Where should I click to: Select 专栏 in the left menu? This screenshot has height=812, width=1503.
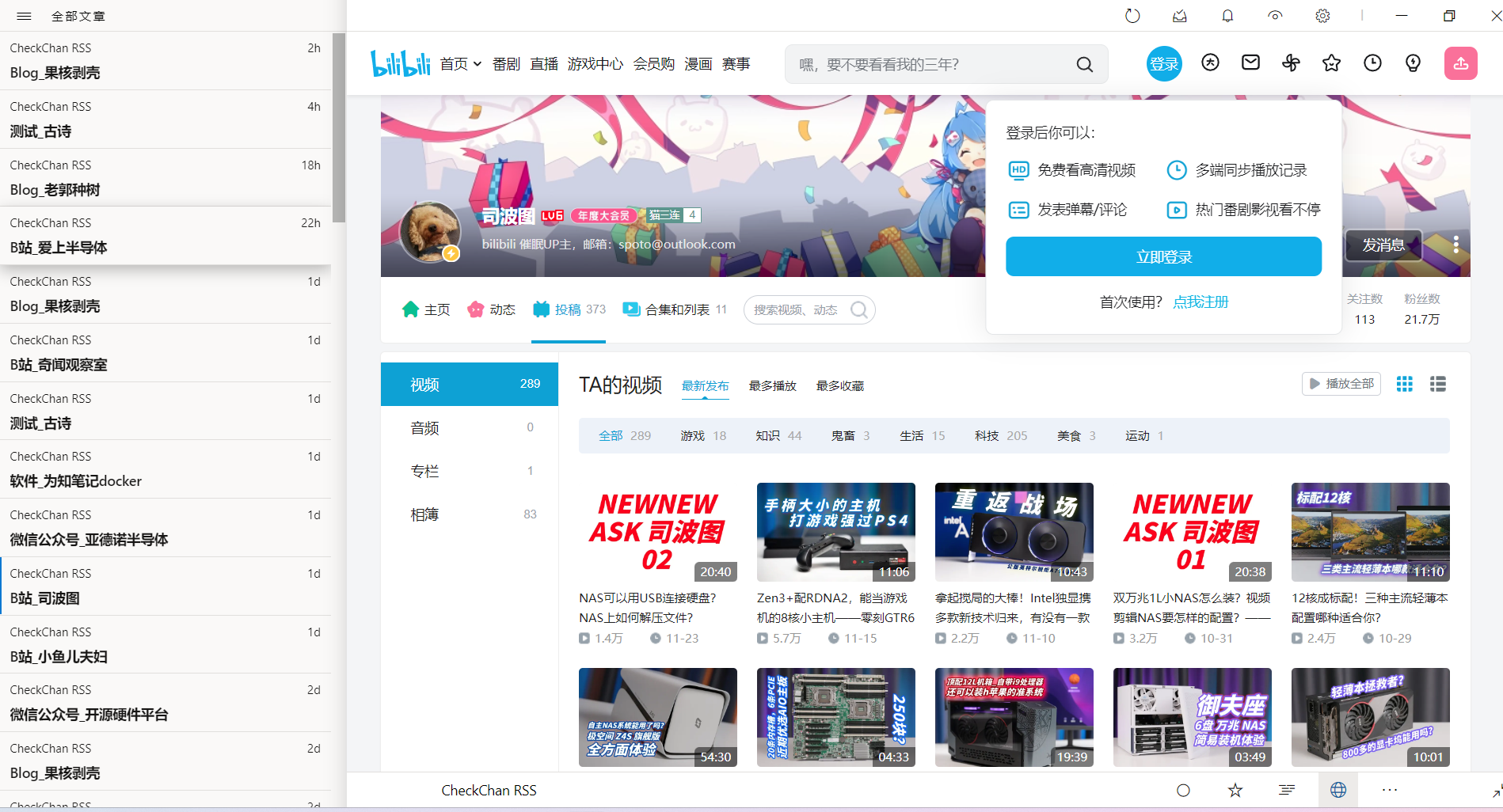coord(470,471)
